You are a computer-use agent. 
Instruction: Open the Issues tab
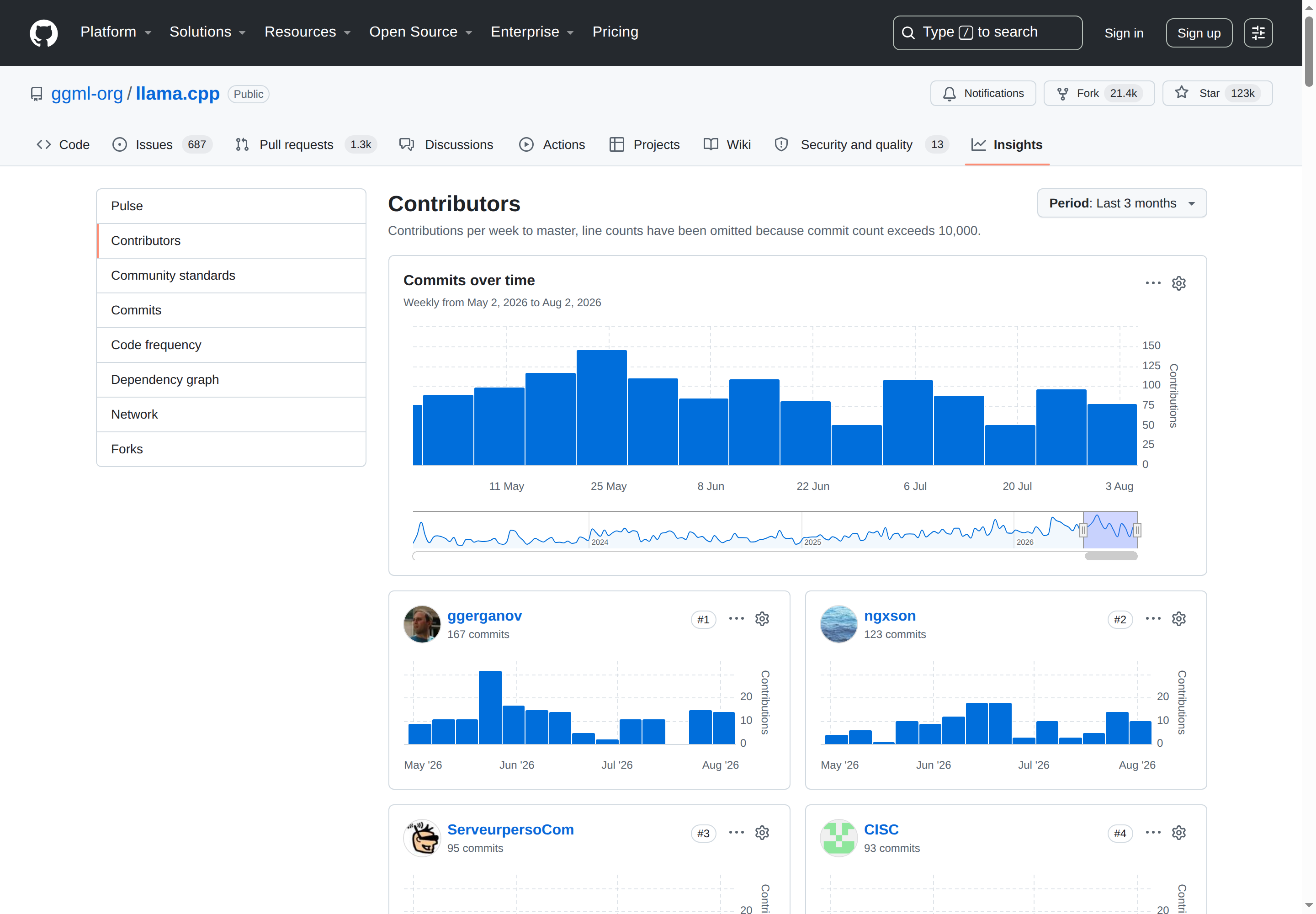162,145
